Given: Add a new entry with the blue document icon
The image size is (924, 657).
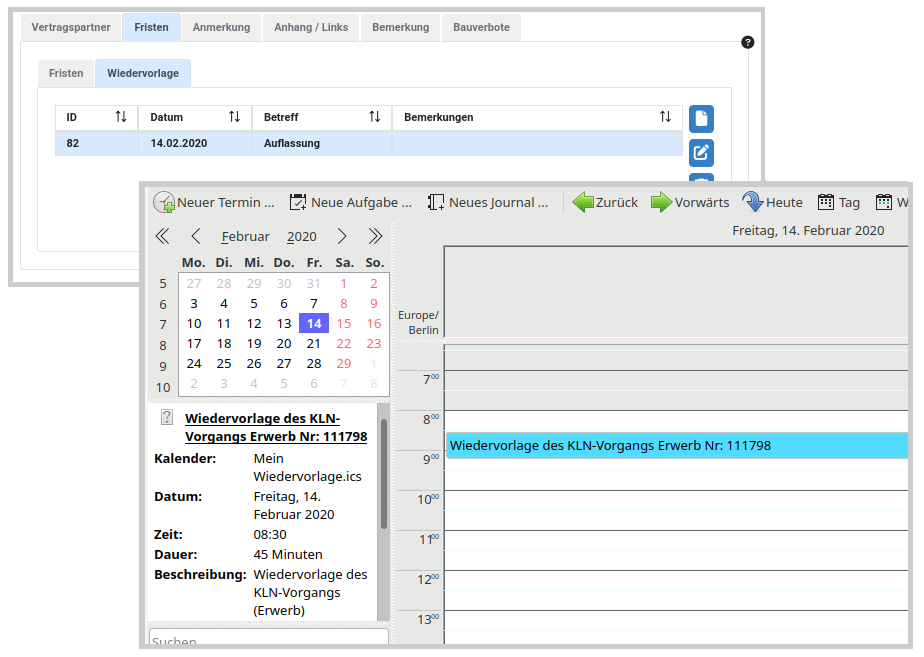Looking at the screenshot, I should (700, 118).
